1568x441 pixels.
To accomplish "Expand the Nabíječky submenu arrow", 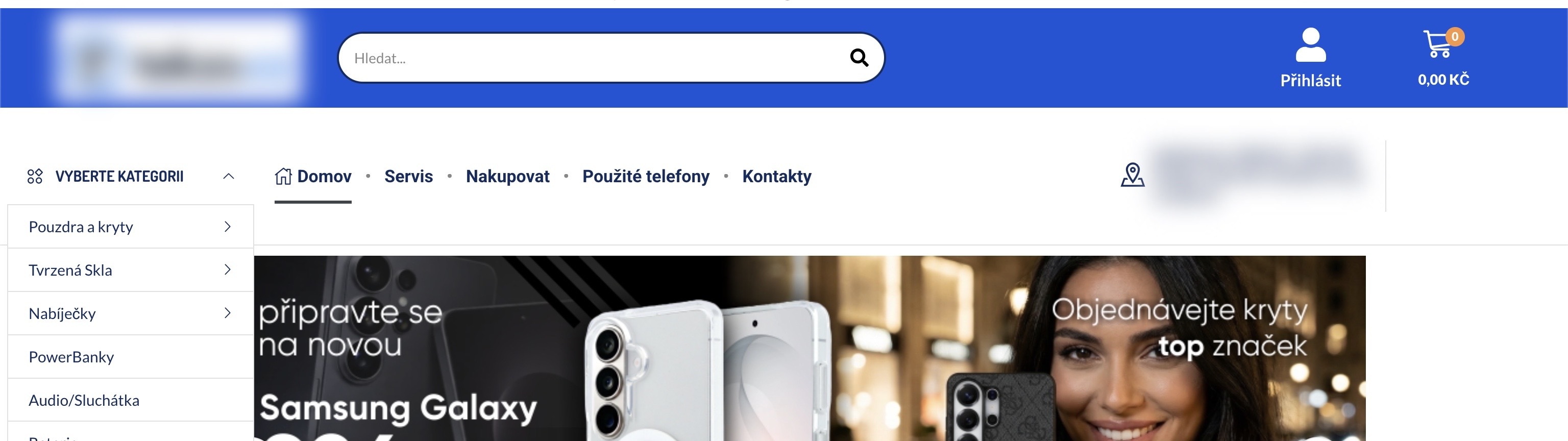I will coord(228,313).
